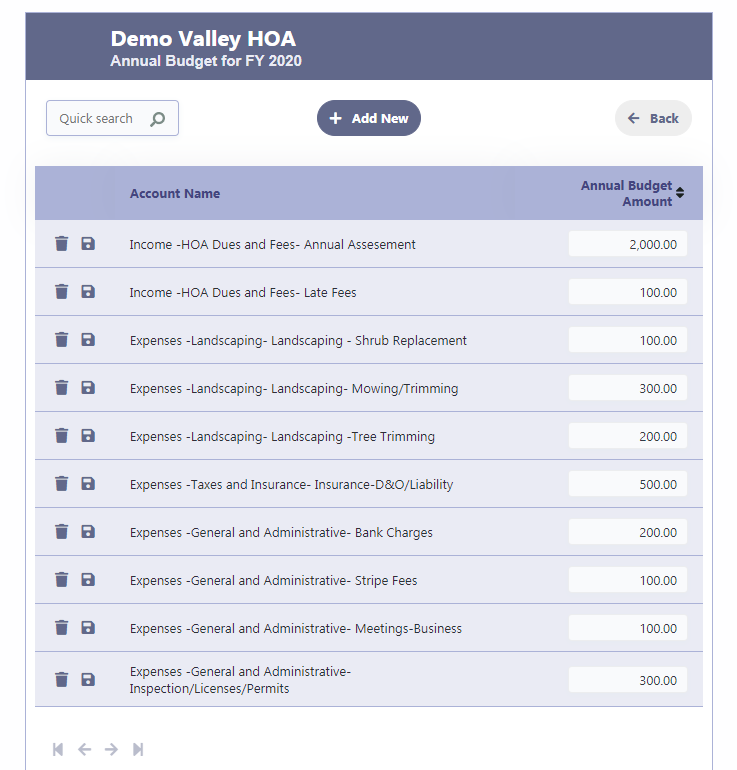Image resolution: width=737 pixels, height=770 pixels.
Task: Edit the Mowing/Trimming 300.00 amount
Action: (628, 388)
